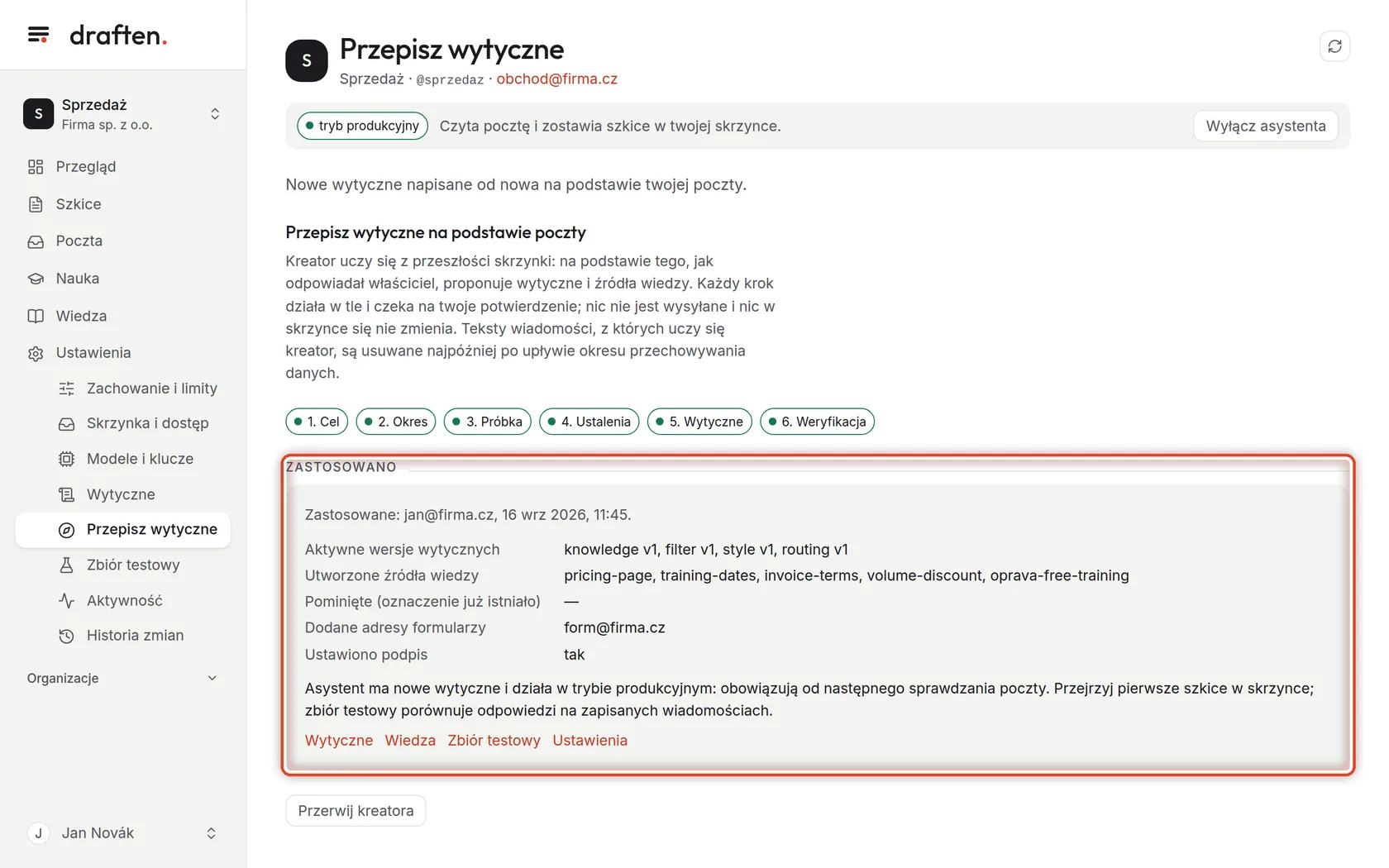Expand the Sprzedaż workspace switcher
This screenshot has width=1389, height=868.
coord(122,114)
